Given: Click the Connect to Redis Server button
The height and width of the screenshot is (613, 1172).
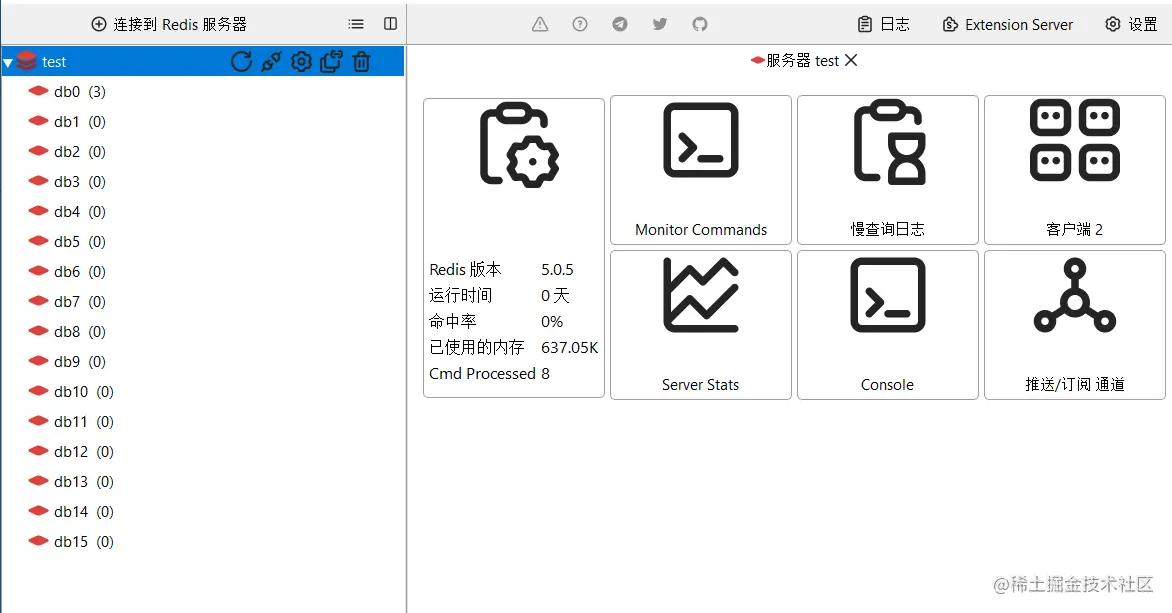Looking at the screenshot, I should (x=169, y=24).
